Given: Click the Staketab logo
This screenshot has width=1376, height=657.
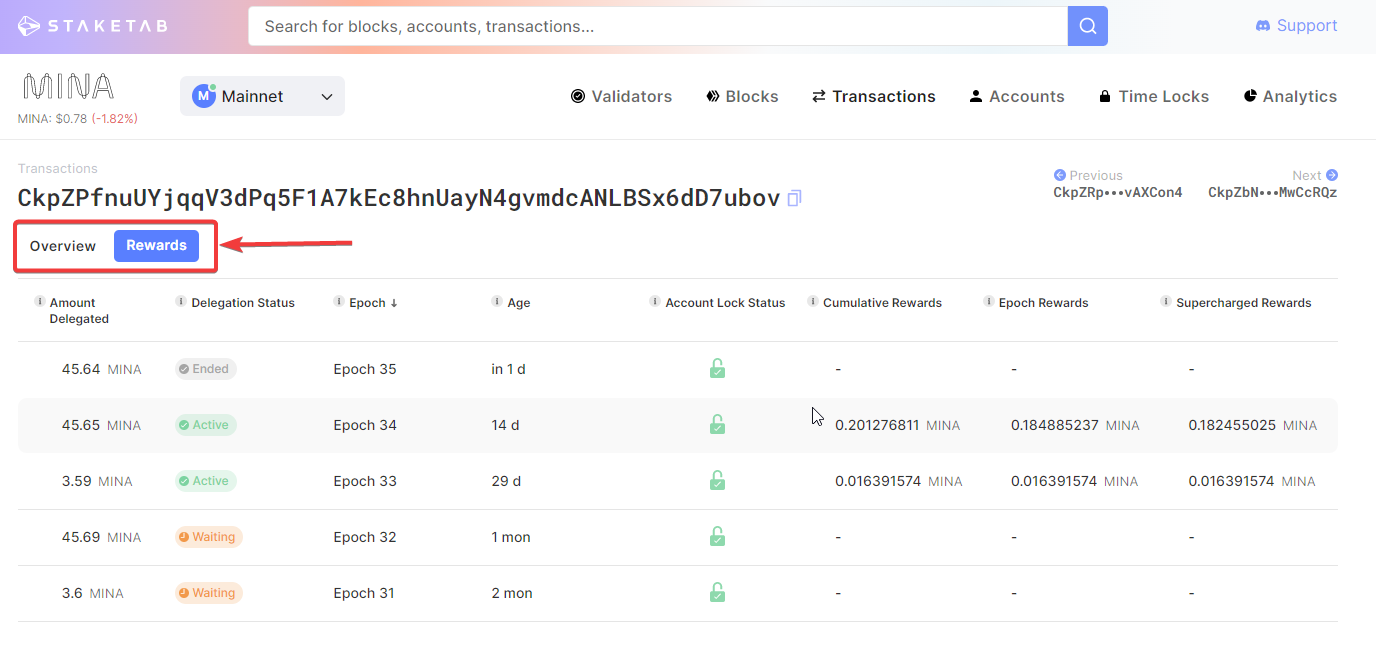Looking at the screenshot, I should coord(93,26).
